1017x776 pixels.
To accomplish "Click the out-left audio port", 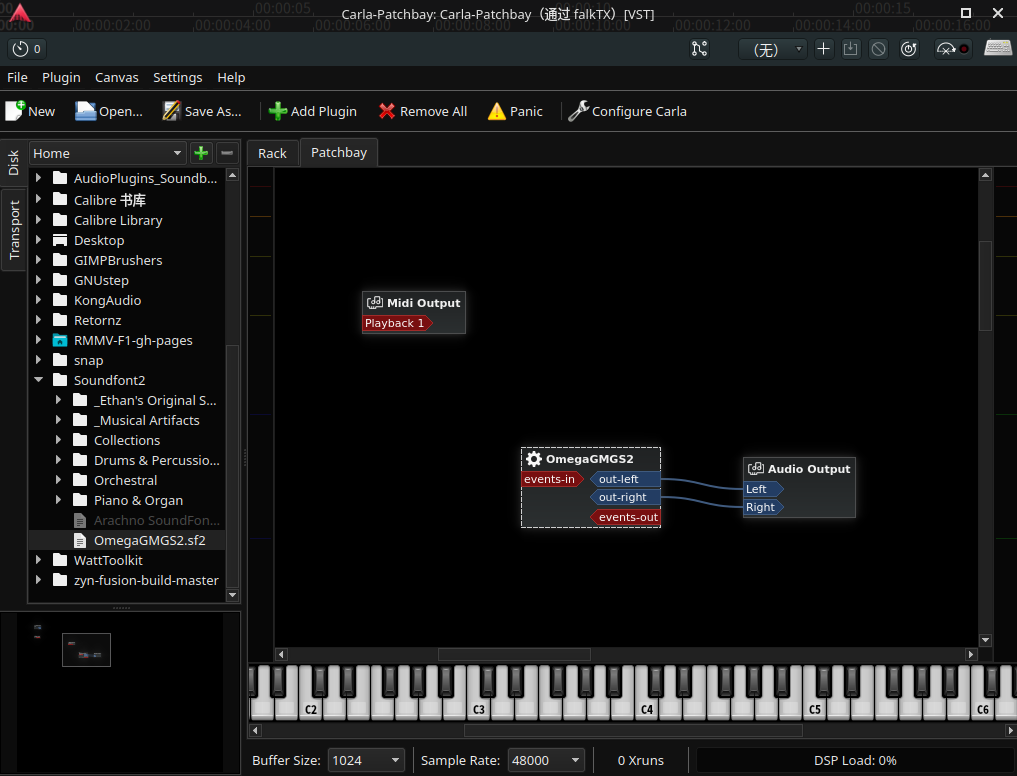I will (x=625, y=479).
